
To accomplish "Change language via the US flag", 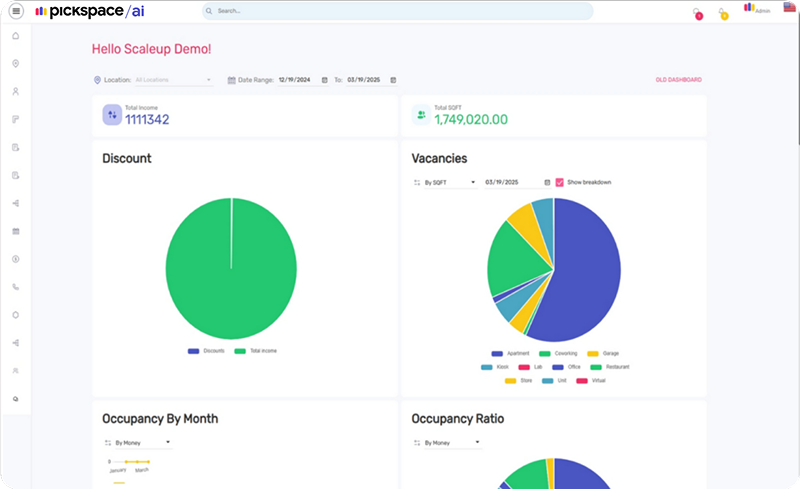I will 789,7.
